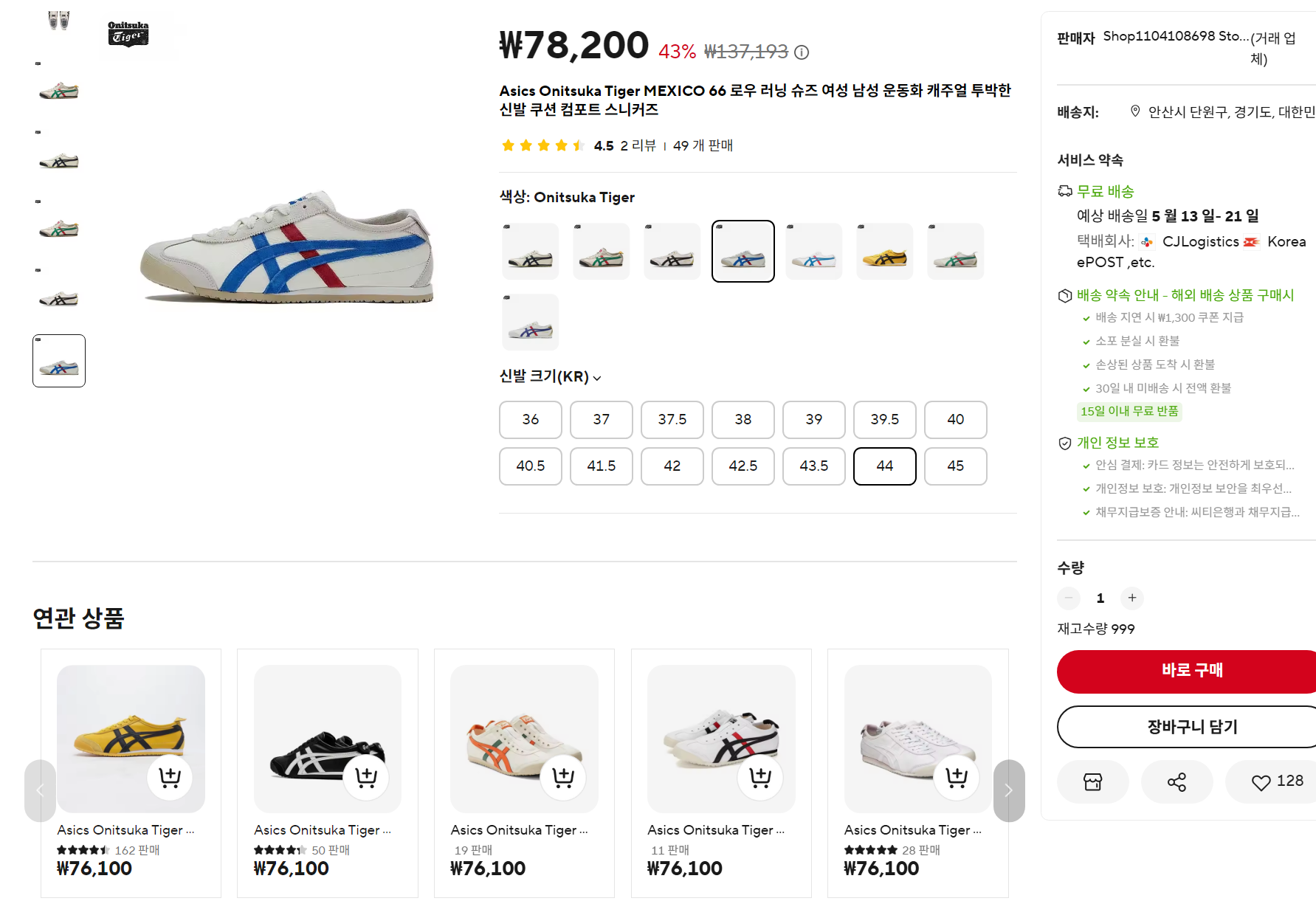Add black Onitsuka Tiger shoe to cart

tap(366, 776)
